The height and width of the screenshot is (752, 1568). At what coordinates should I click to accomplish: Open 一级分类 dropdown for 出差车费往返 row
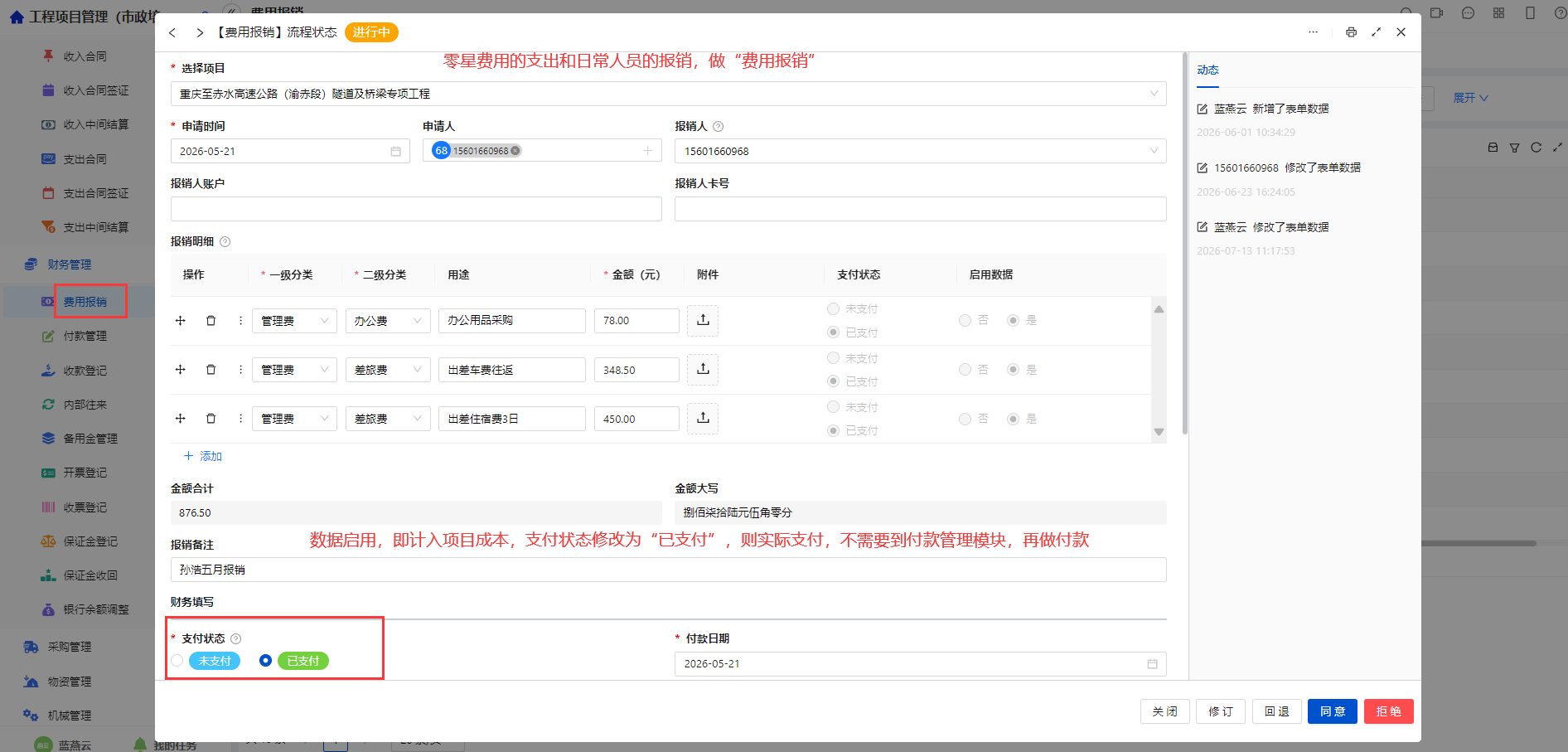[294, 370]
